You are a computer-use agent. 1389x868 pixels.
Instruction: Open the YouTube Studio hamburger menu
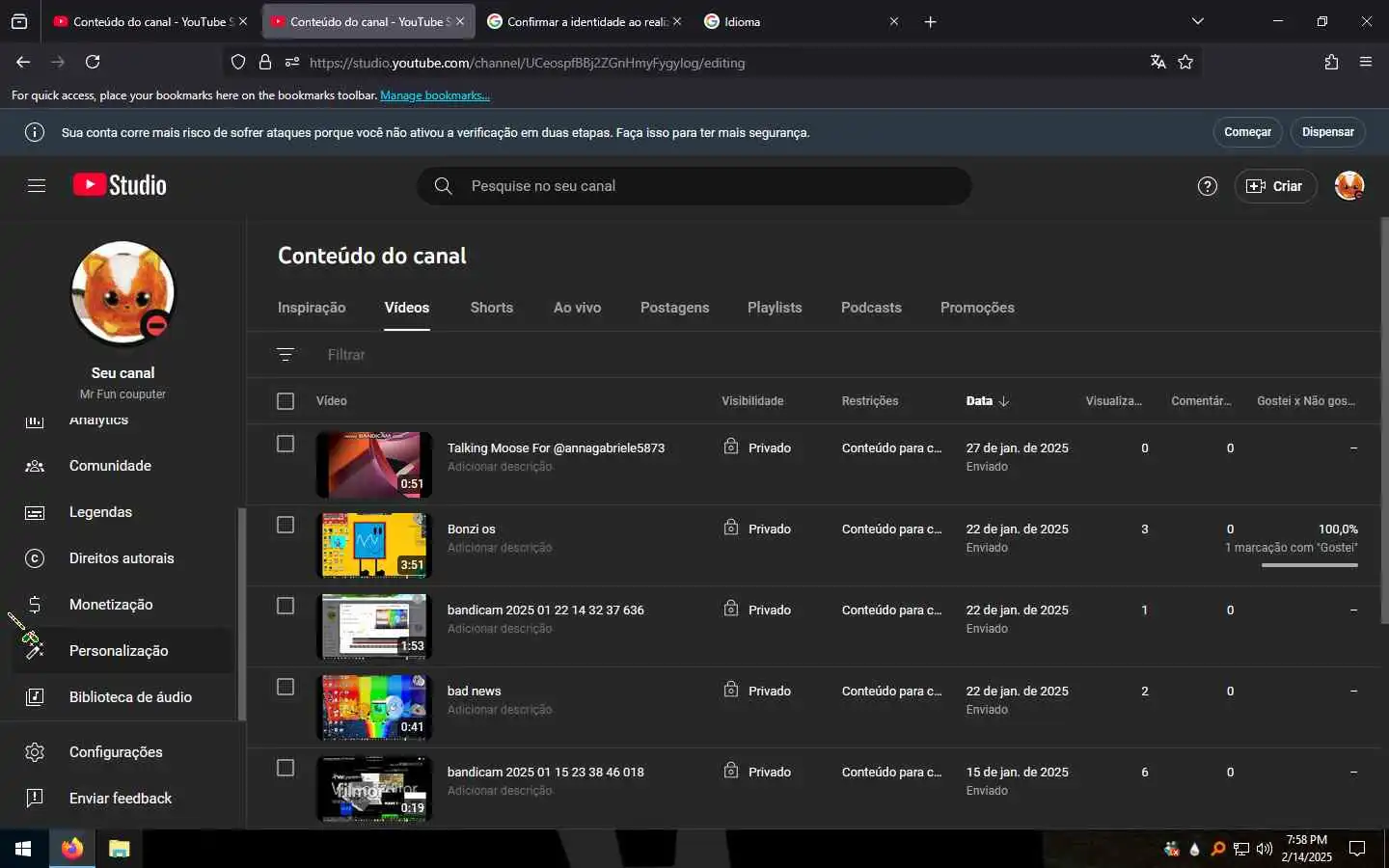click(x=37, y=186)
